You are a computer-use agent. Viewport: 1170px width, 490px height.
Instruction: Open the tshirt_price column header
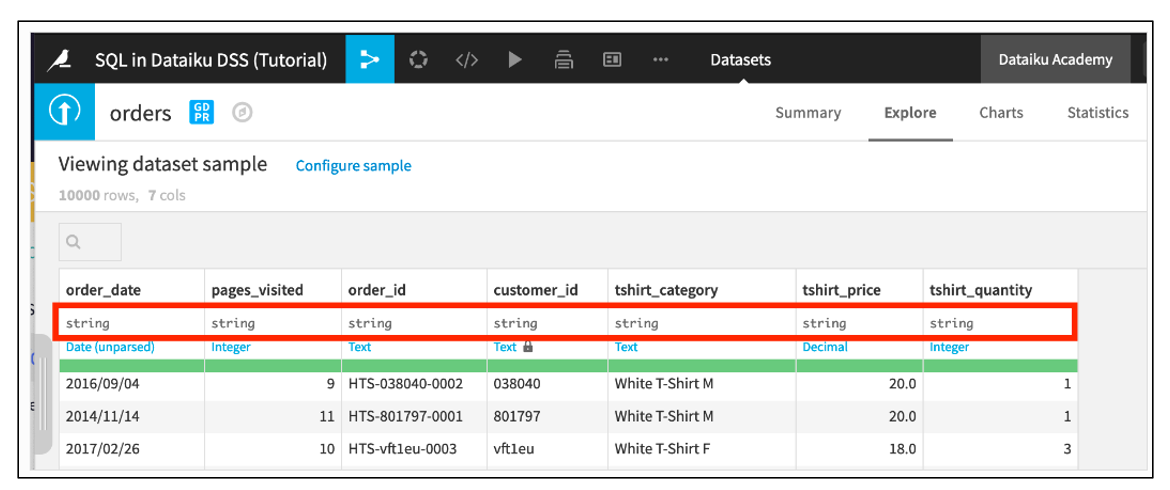click(842, 290)
